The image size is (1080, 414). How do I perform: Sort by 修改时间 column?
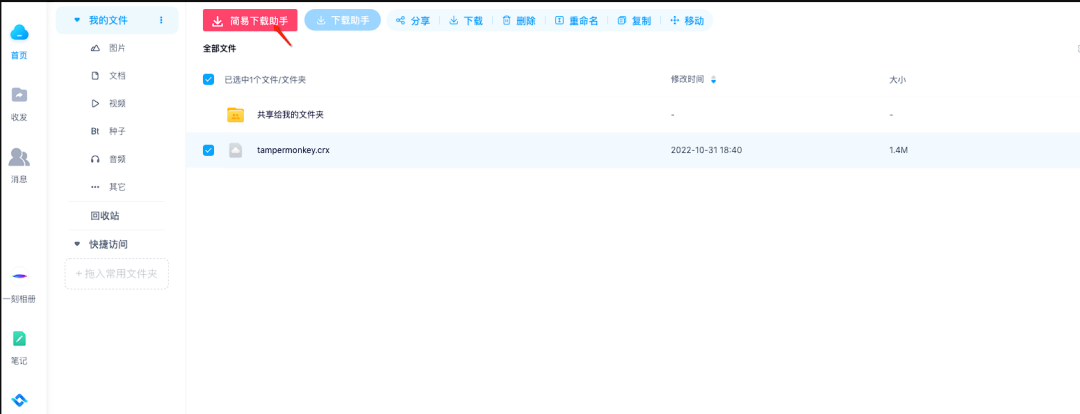[x=694, y=80]
